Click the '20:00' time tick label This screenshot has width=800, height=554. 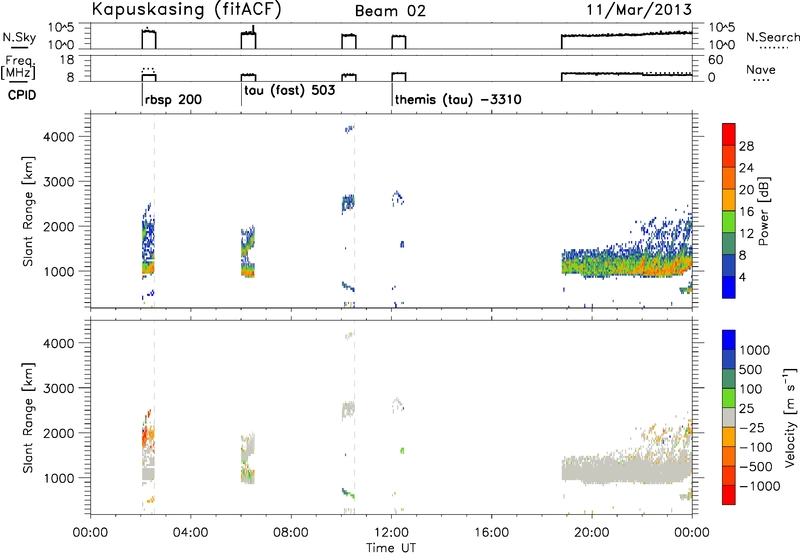(x=592, y=533)
